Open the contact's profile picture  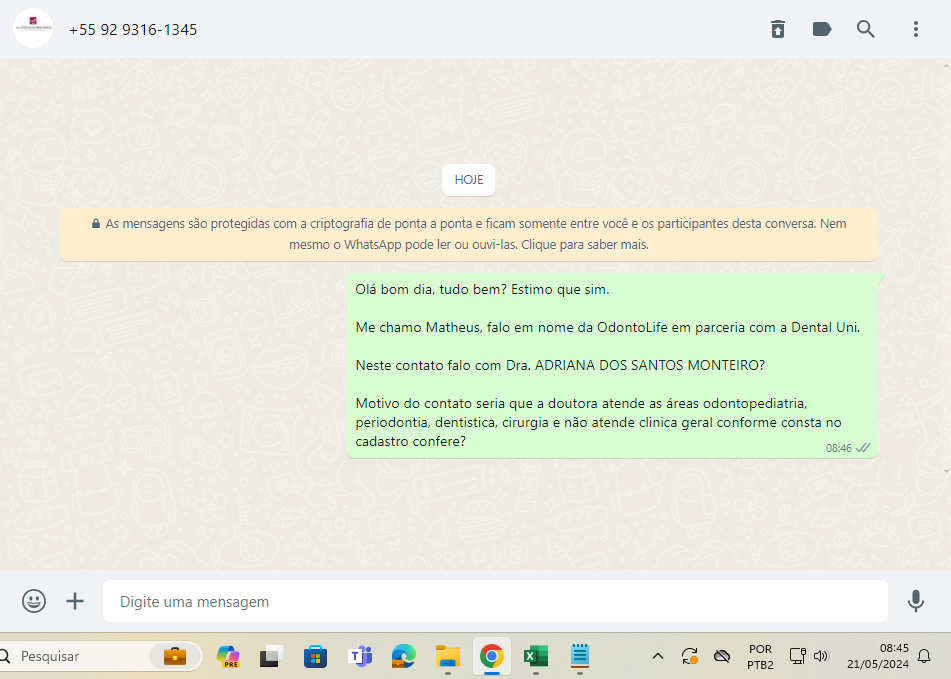coord(33,29)
